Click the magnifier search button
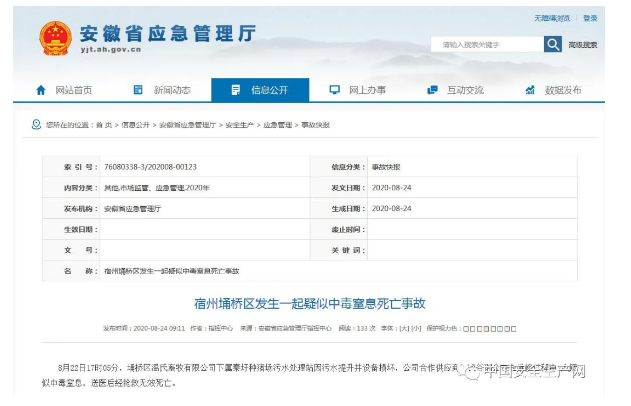Viewport: 631px width, 406px height. (552, 44)
